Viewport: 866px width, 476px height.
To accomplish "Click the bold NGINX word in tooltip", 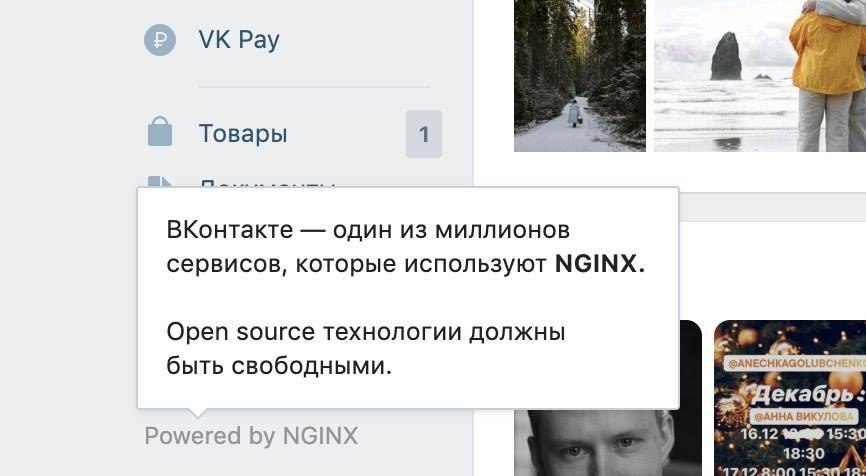I will [600, 264].
